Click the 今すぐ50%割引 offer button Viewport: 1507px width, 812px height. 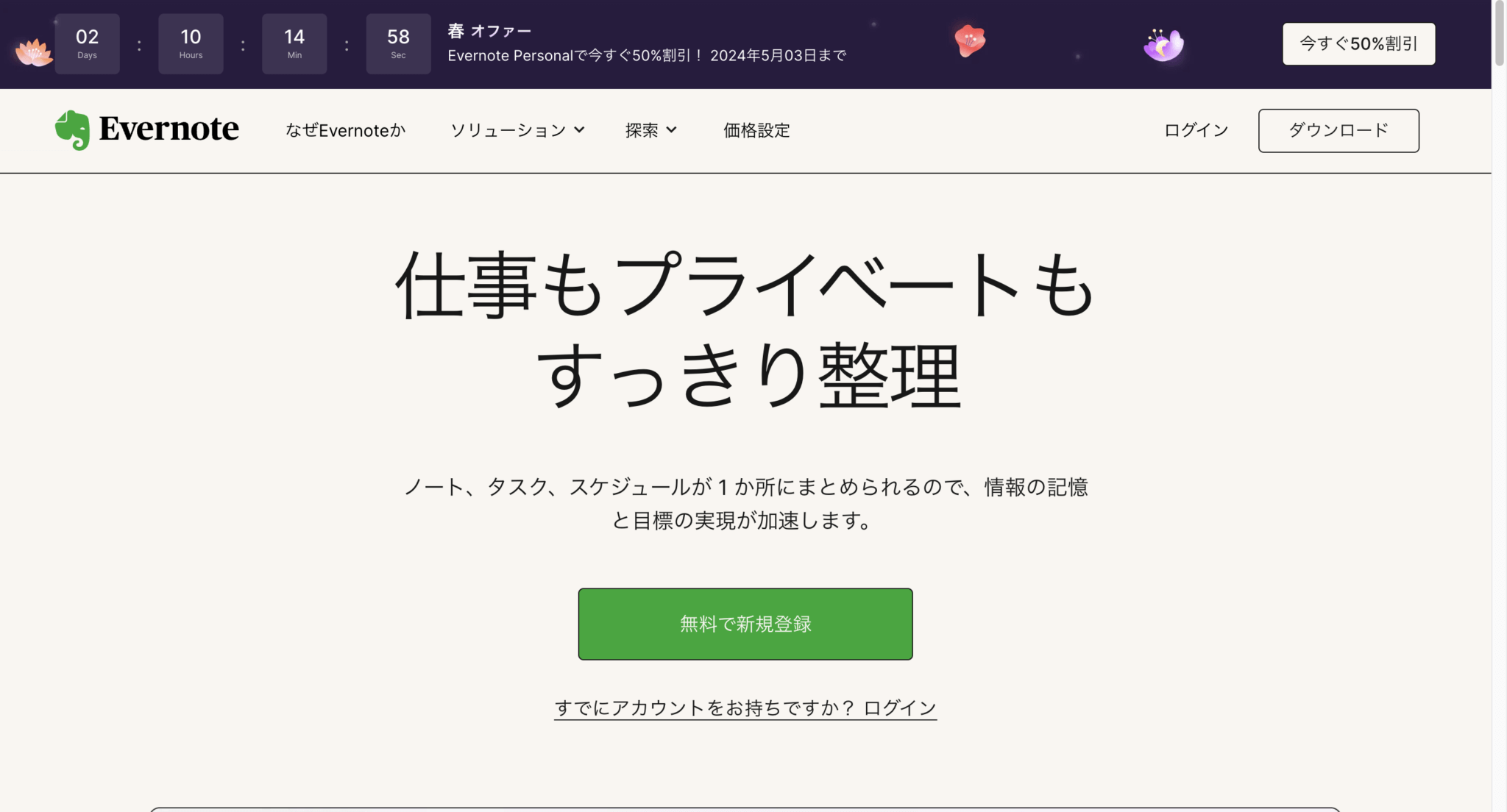tap(1358, 43)
